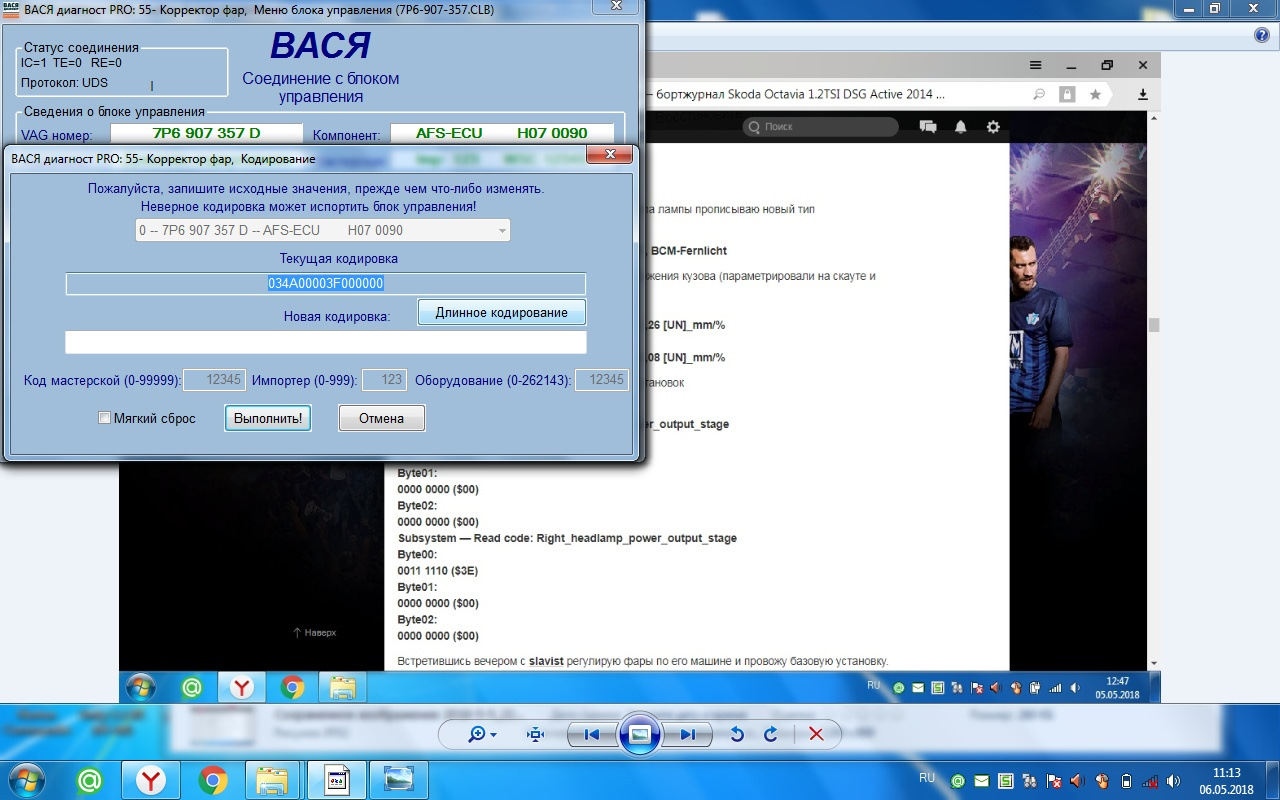
Task: Select photo viewer taskbar button
Action: 399,780
